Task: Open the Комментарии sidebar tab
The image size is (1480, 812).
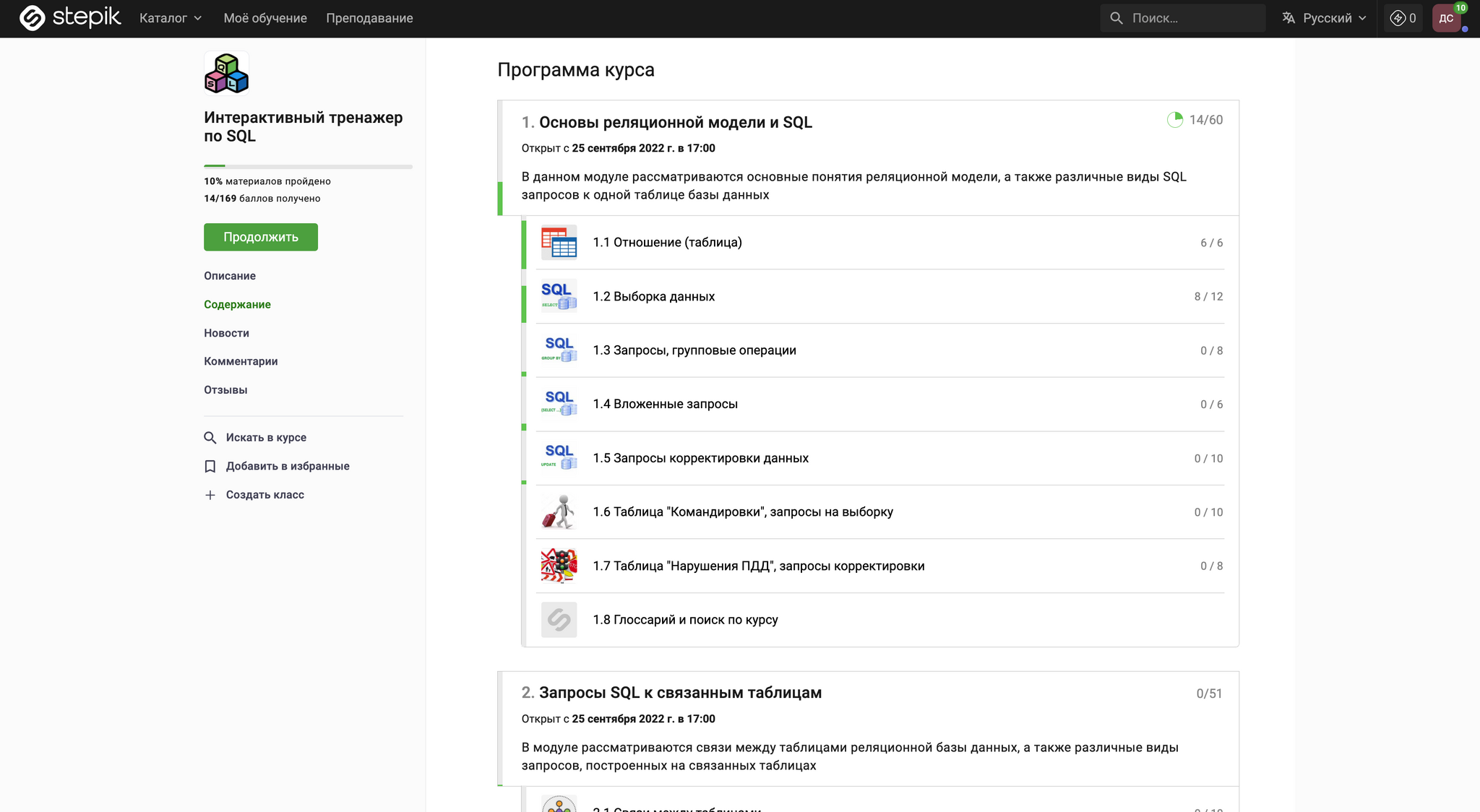Action: [x=241, y=361]
